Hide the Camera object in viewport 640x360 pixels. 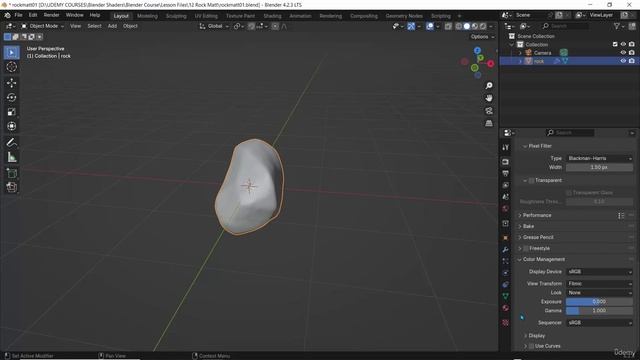coord(623,53)
